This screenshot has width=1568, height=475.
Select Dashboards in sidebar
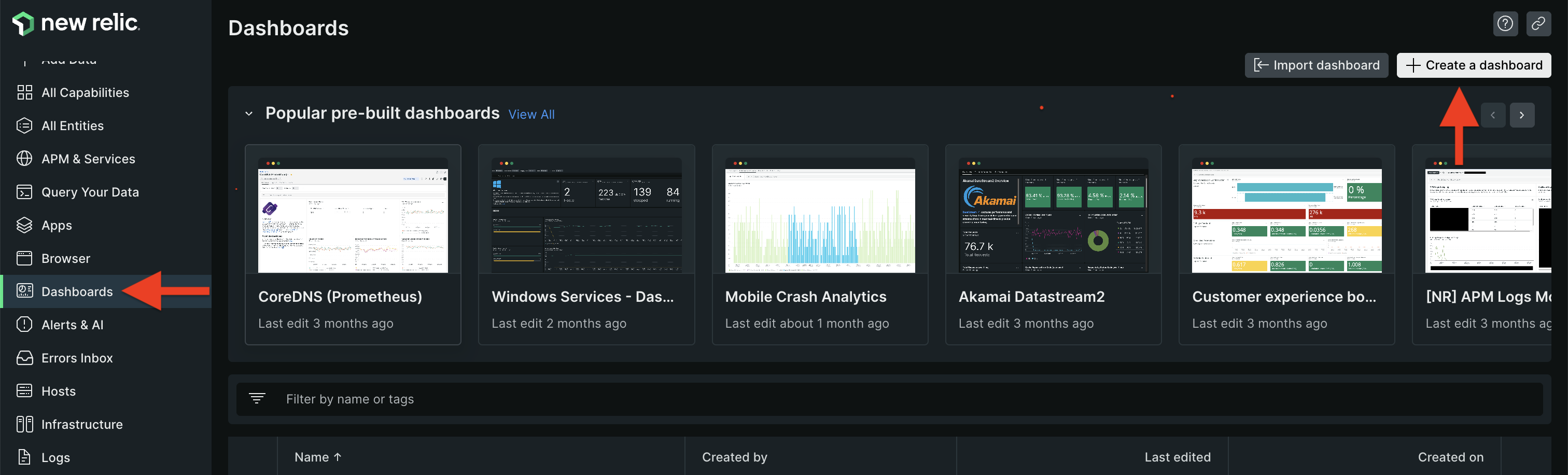click(77, 292)
